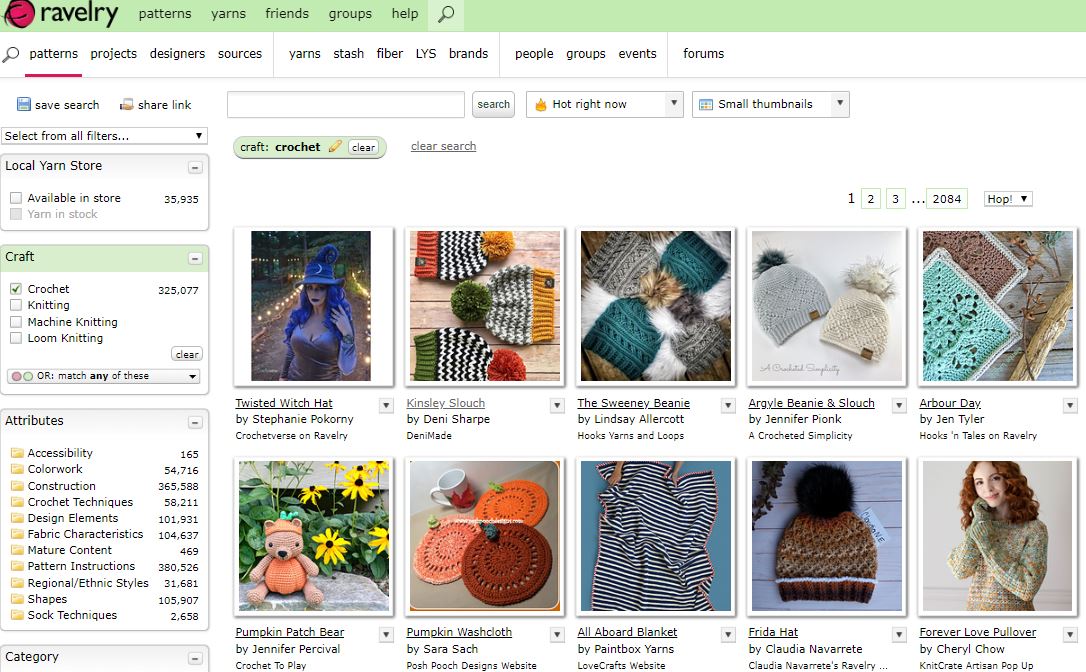Collapse the Local Yarn Store panel
Image resolution: width=1086 pixels, height=672 pixels.
pos(195,168)
